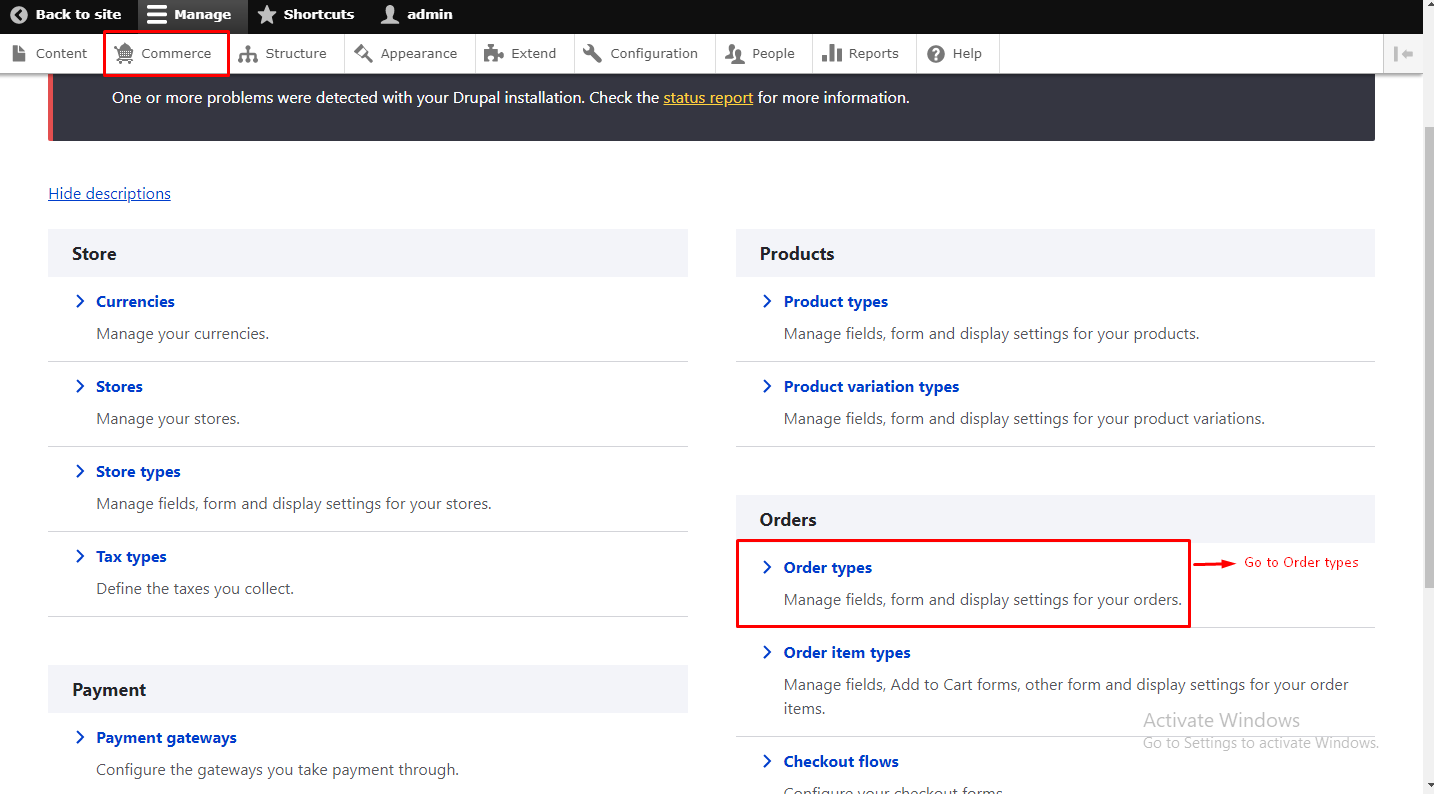Go to Order types
Screen dimensions: 1434x794
click(827, 568)
